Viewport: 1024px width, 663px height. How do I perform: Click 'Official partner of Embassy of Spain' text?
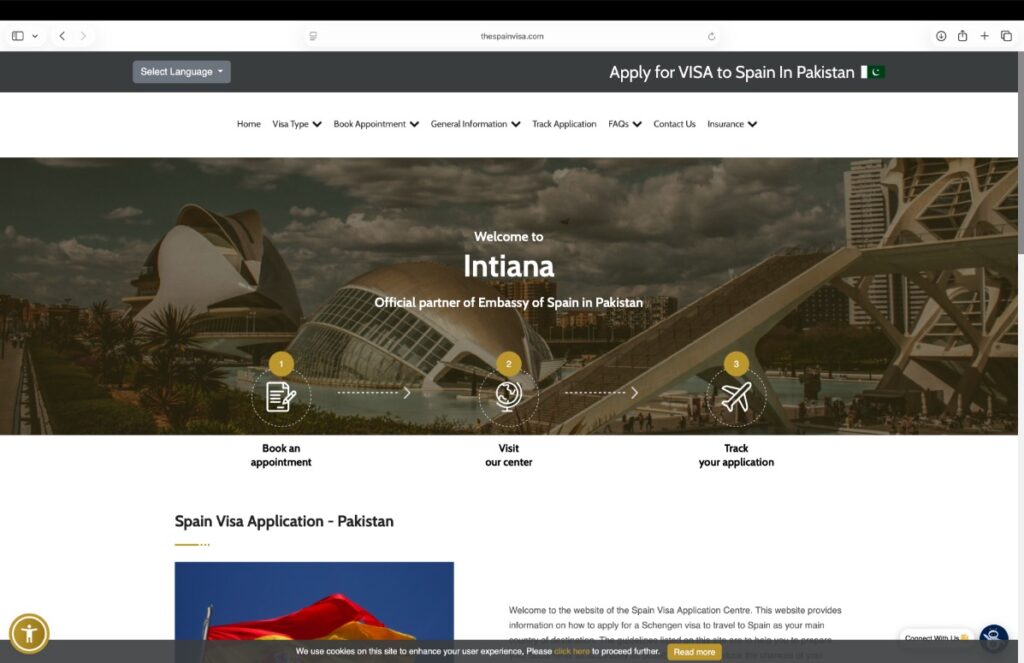pos(509,302)
